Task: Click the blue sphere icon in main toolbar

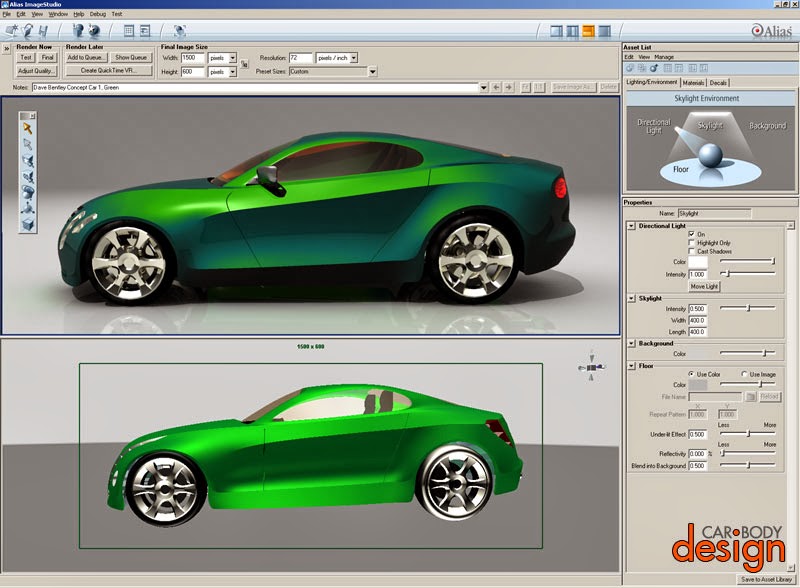Action: point(78,31)
